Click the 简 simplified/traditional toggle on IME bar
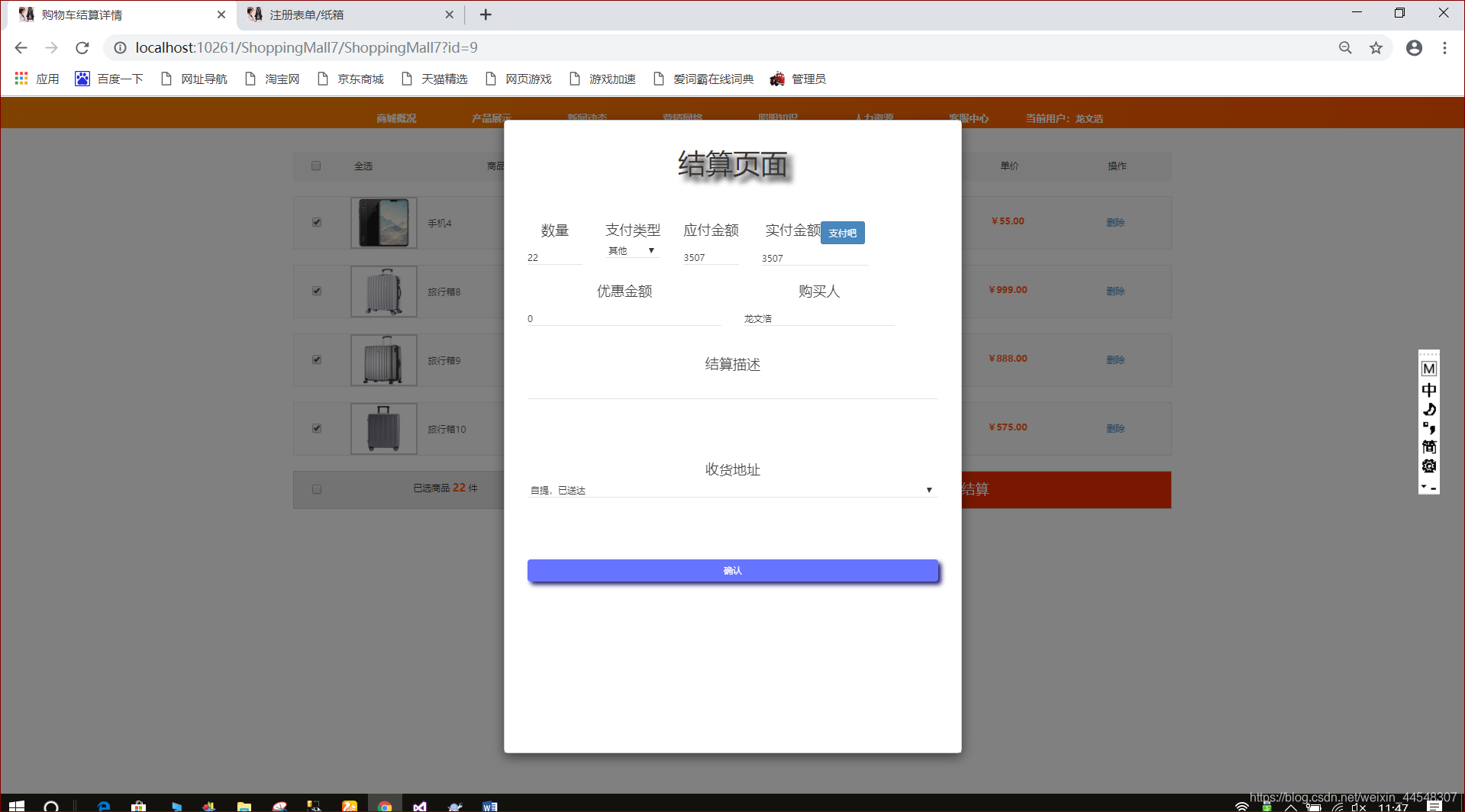Image resolution: width=1465 pixels, height=812 pixels. (x=1428, y=446)
